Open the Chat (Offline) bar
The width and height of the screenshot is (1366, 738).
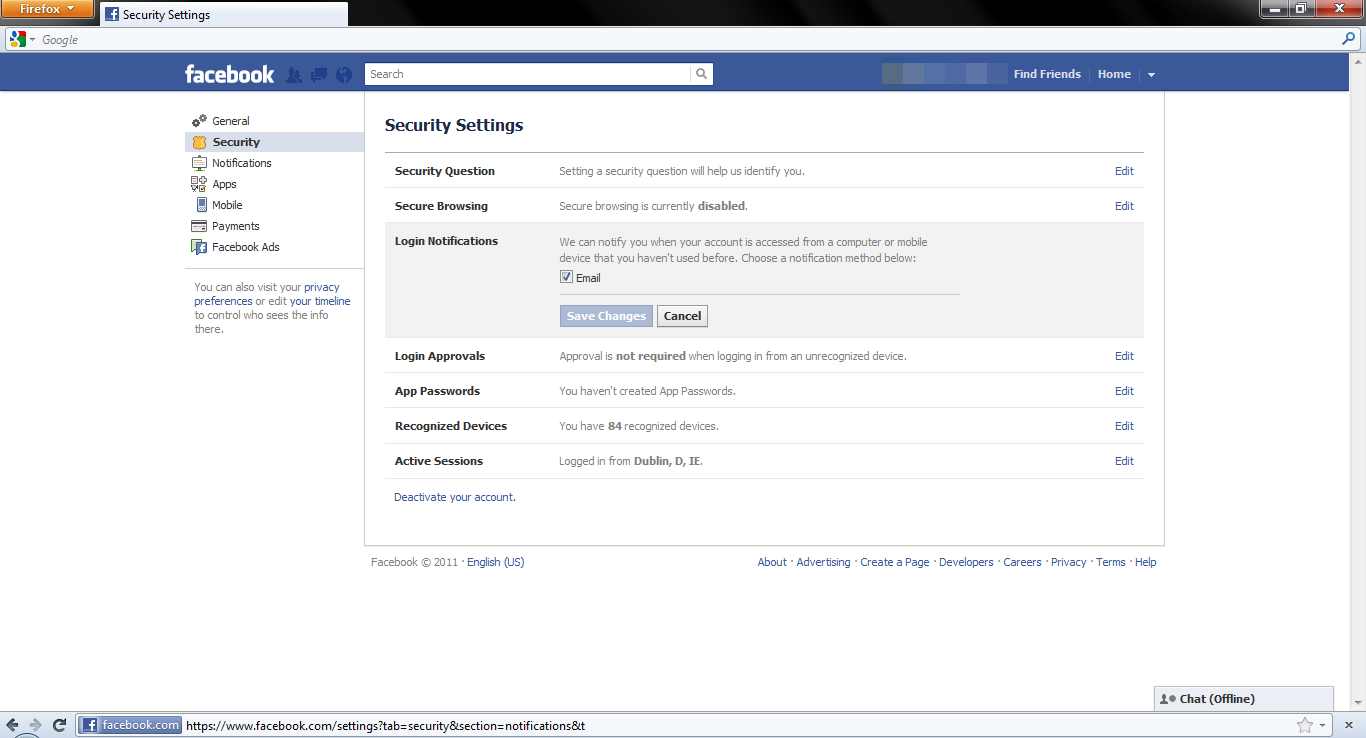[1243, 699]
